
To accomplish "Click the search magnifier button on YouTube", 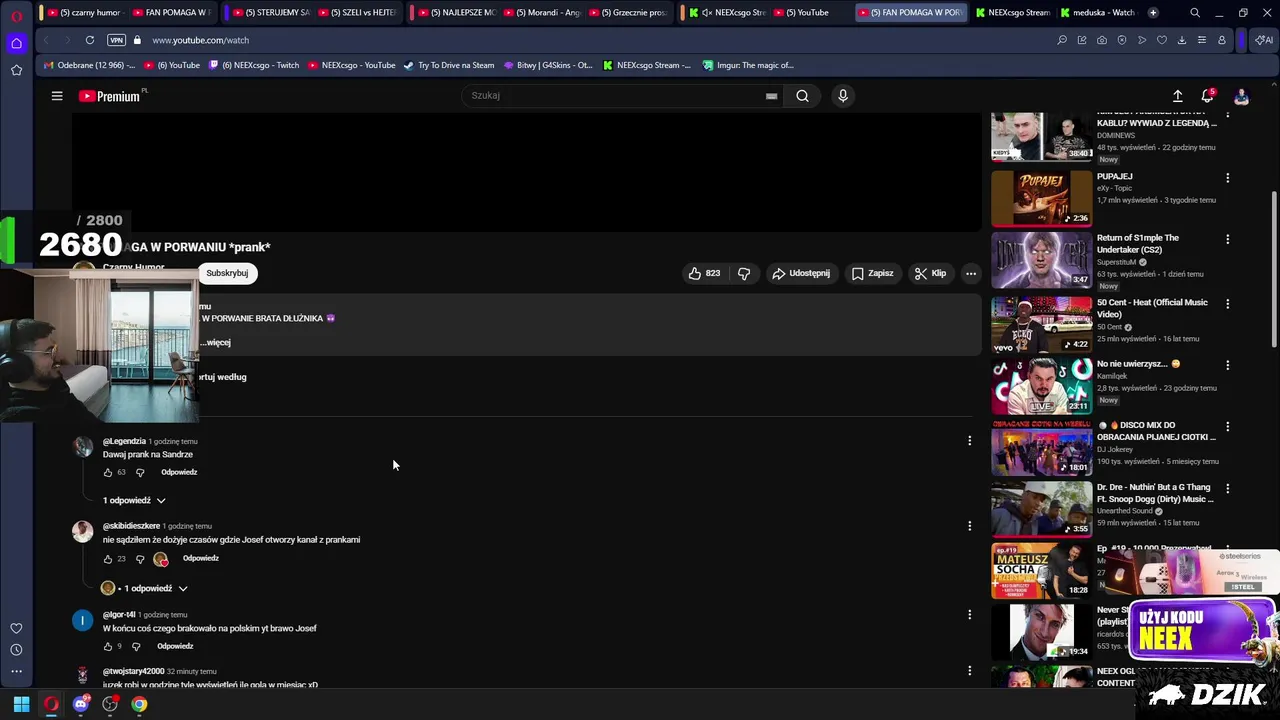I will 802,96.
